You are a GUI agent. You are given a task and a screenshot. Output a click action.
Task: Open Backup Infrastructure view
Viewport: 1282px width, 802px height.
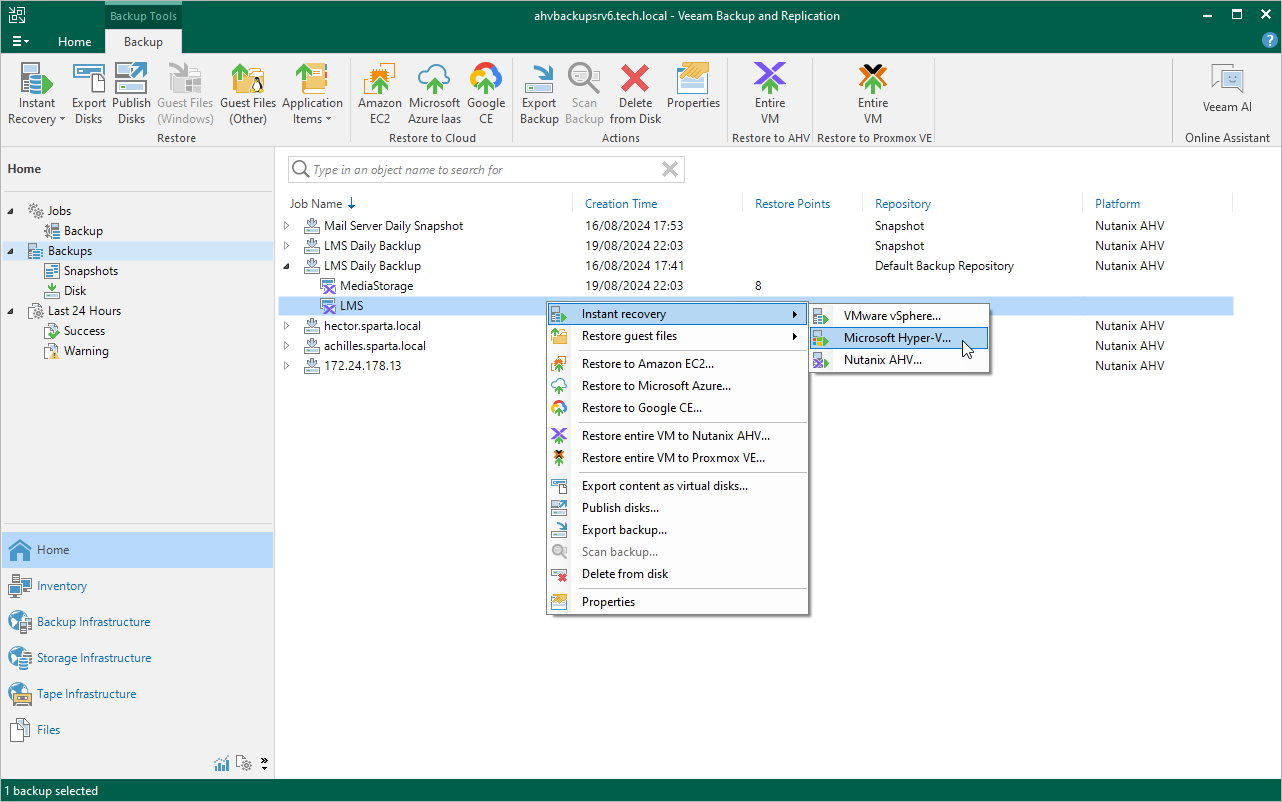click(x=137, y=622)
